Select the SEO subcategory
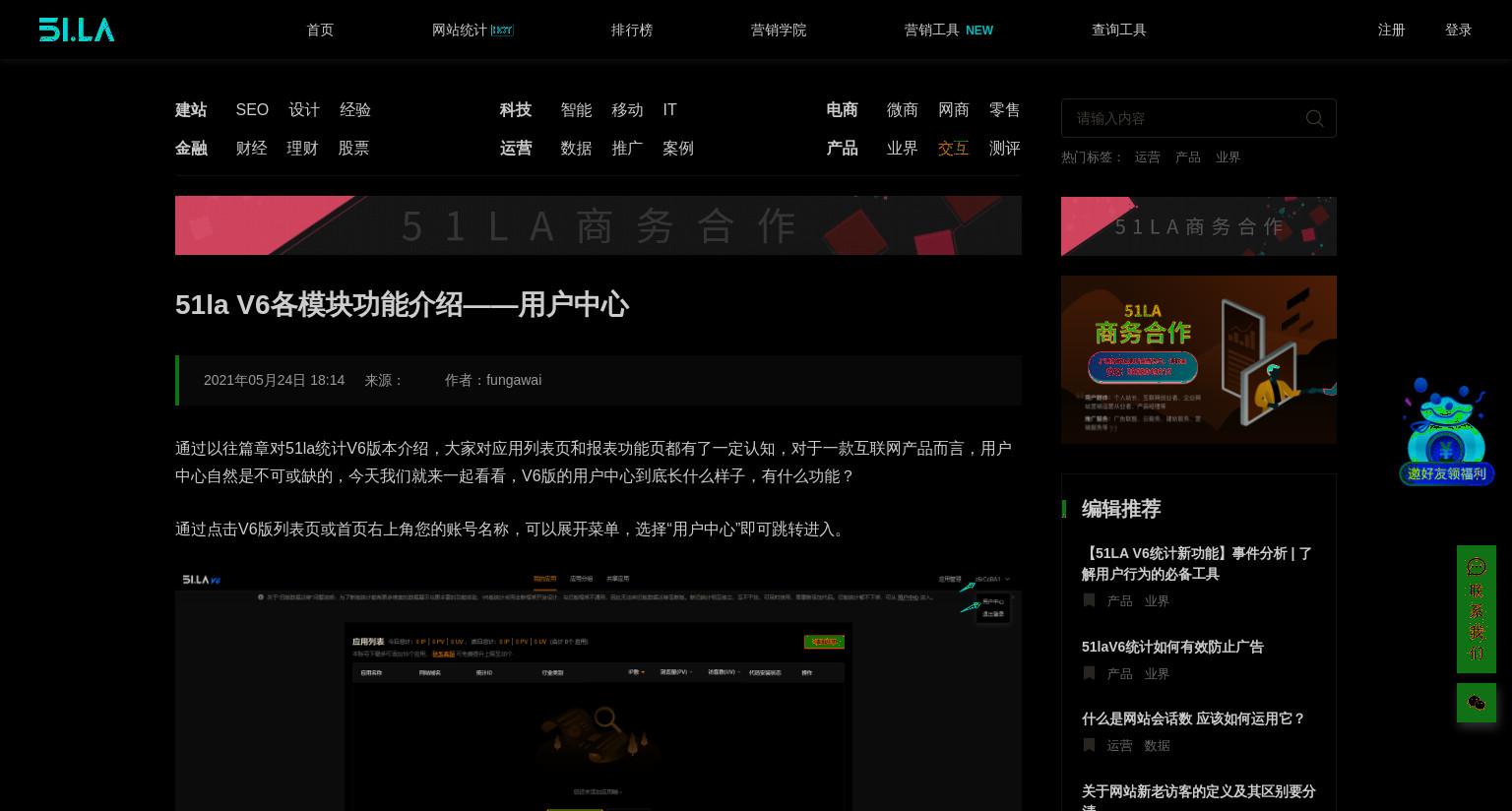This screenshot has width=1512, height=811. pos(252,109)
